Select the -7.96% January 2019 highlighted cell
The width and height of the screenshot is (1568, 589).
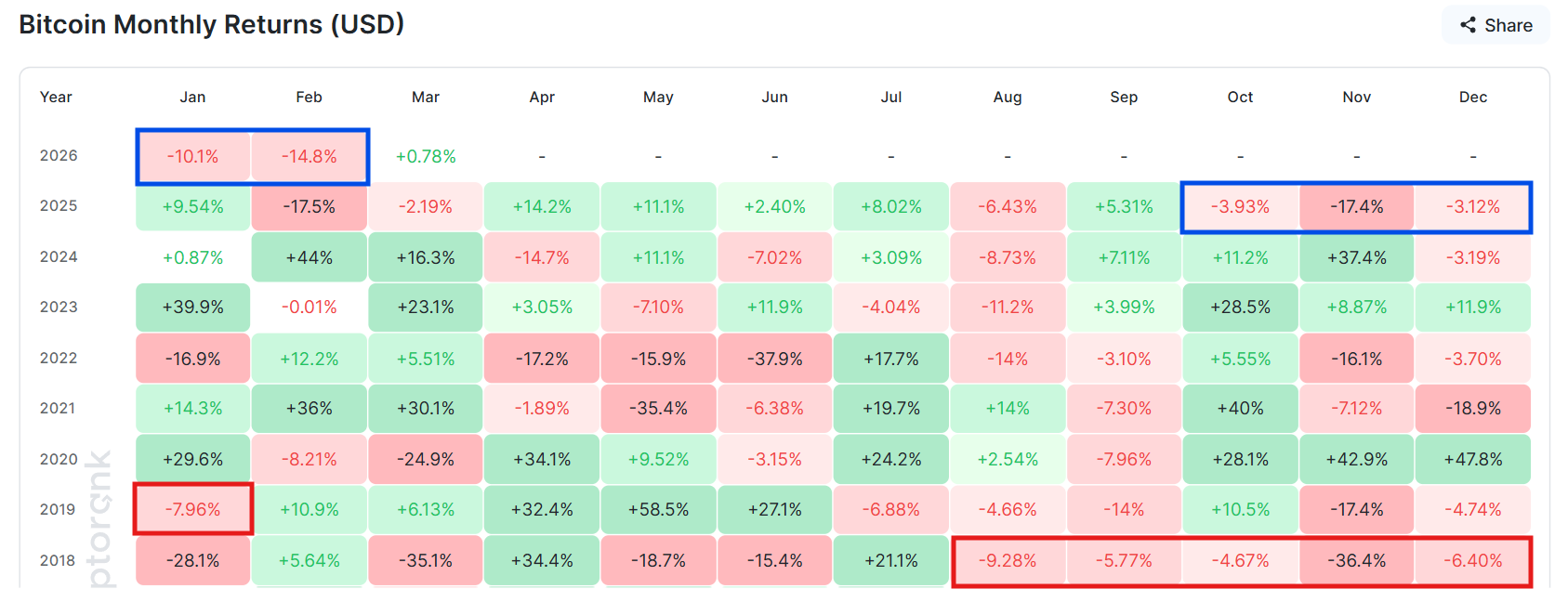[192, 509]
